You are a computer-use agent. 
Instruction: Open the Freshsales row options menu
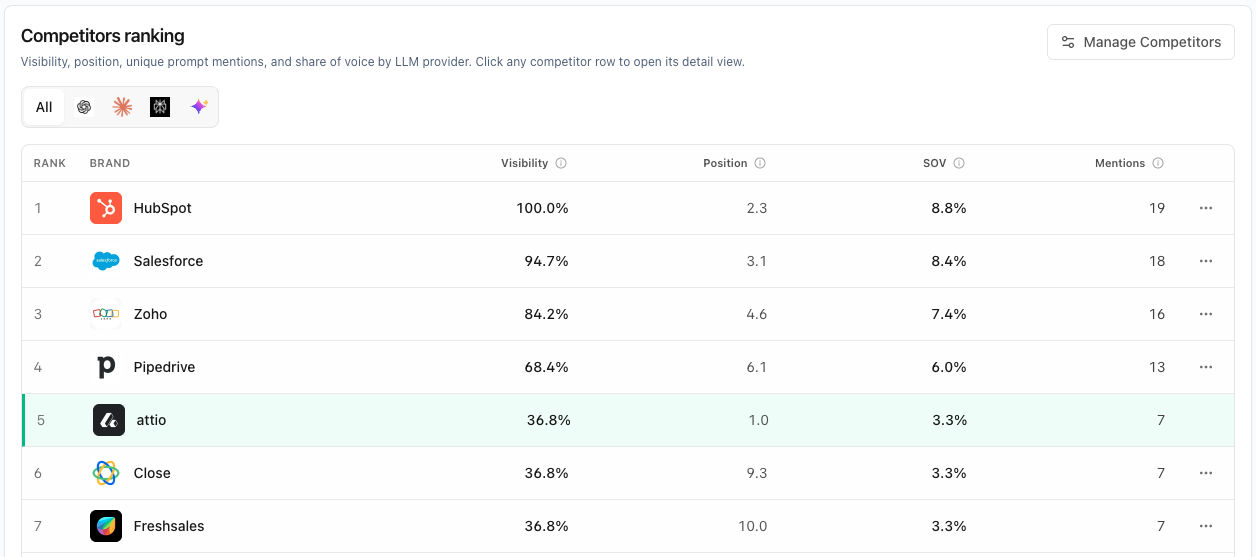click(1206, 526)
